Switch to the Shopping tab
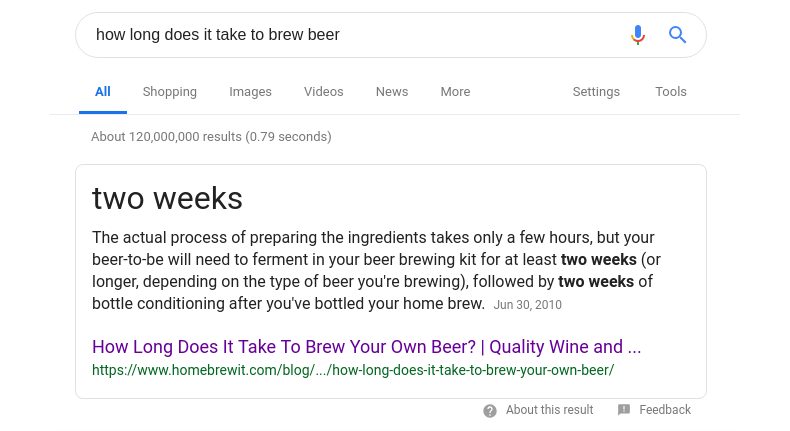 click(170, 92)
